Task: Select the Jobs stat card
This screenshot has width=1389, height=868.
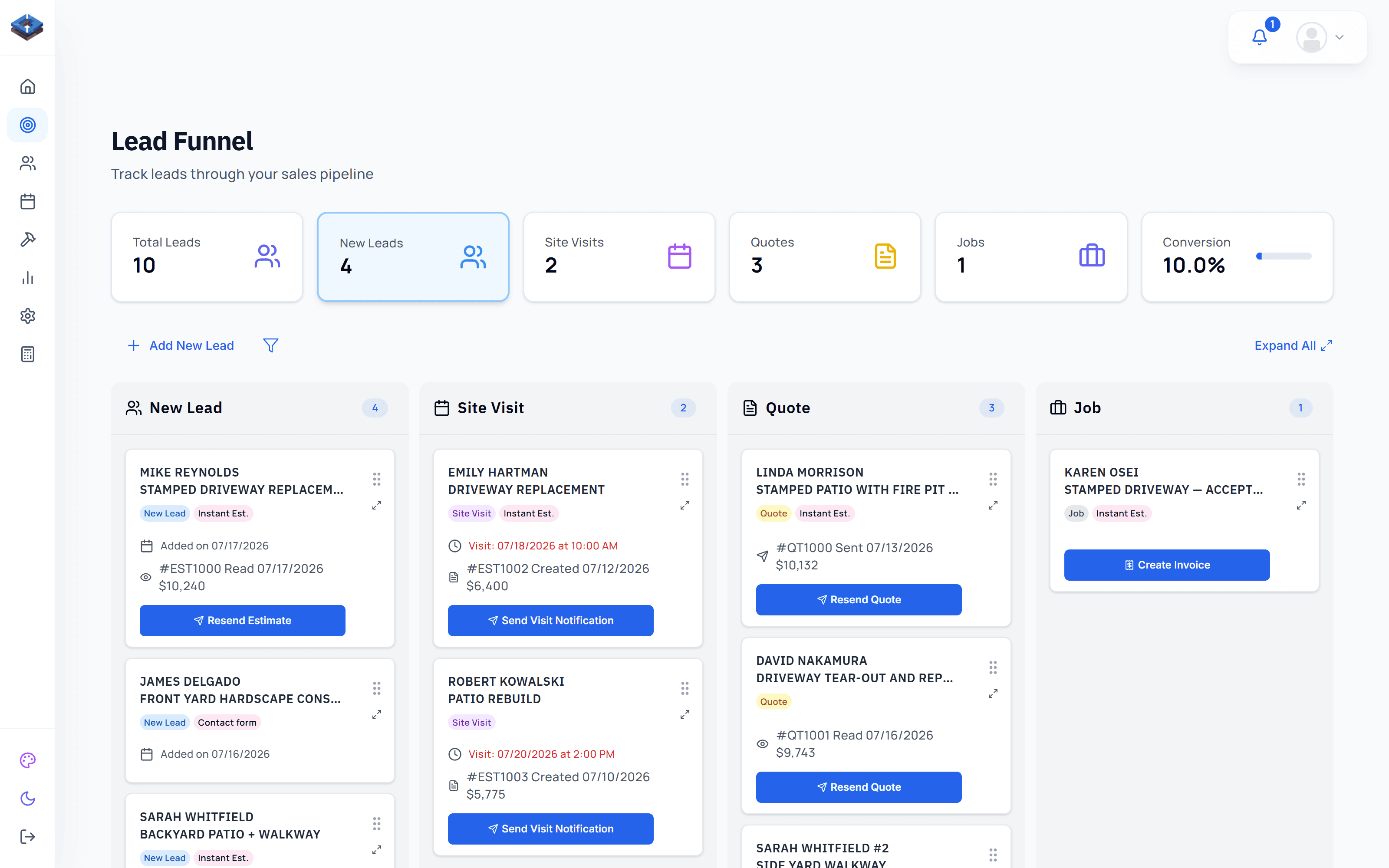Action: tap(1031, 256)
